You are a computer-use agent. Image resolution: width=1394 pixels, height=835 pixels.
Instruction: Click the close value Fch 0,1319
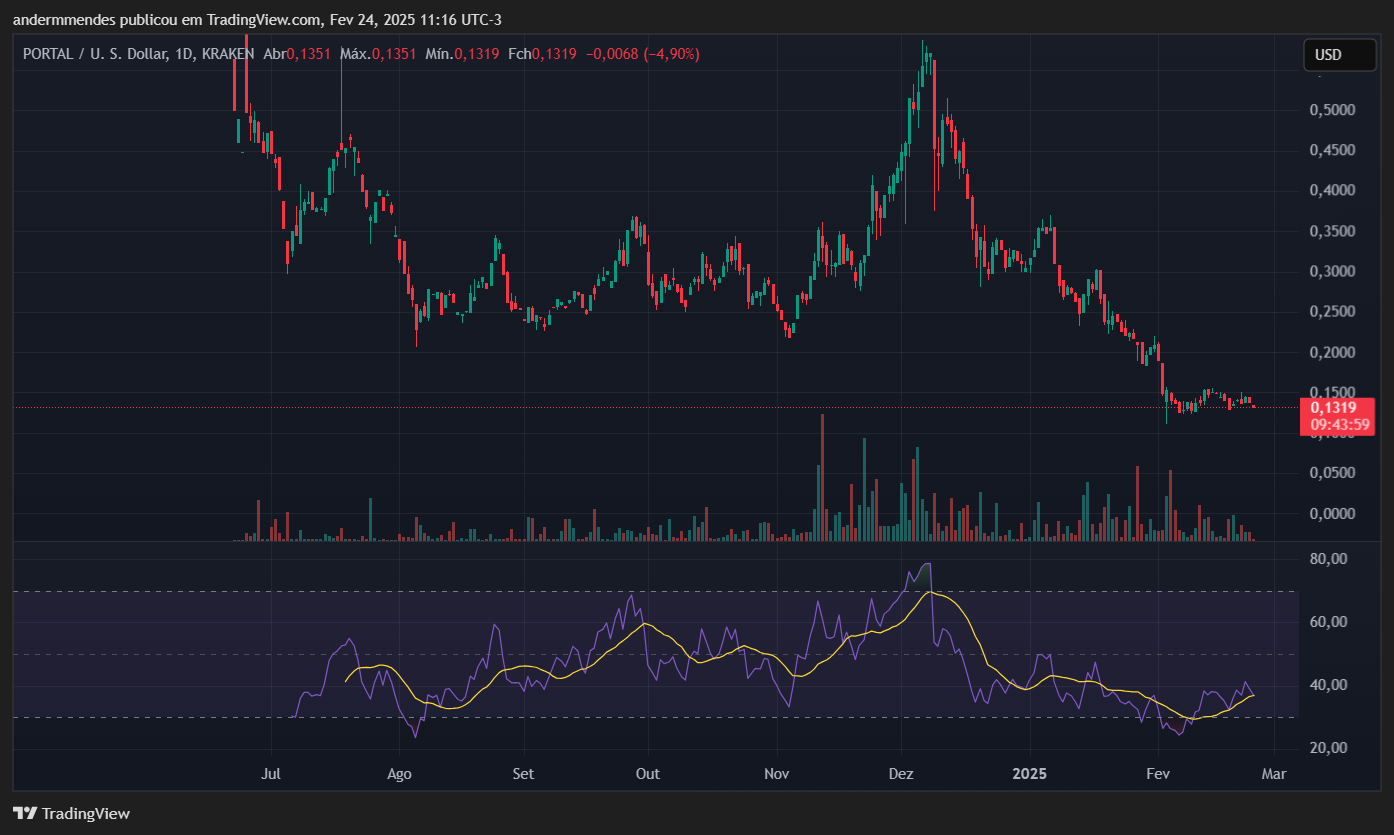click(542, 54)
